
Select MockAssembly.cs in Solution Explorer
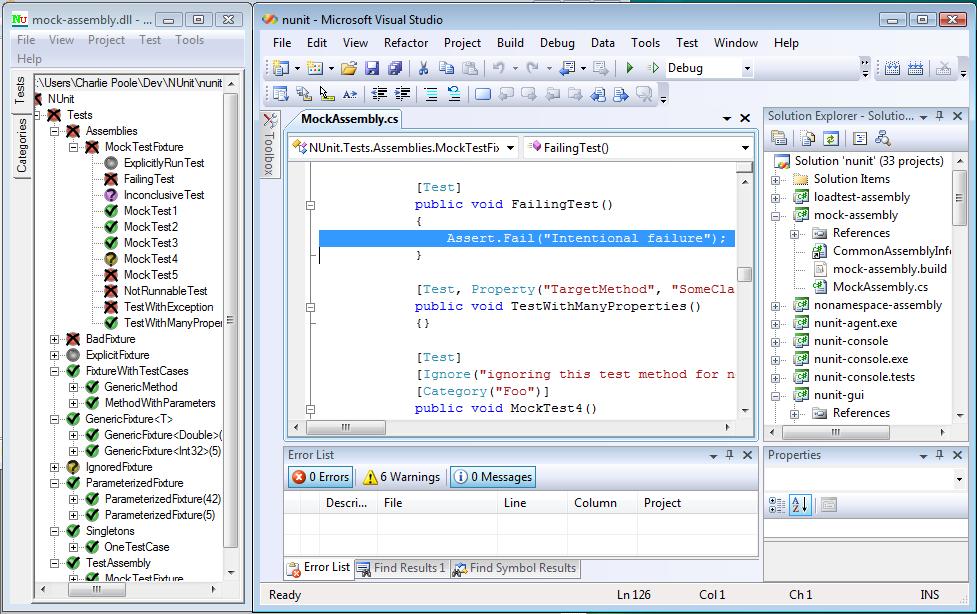[880, 287]
